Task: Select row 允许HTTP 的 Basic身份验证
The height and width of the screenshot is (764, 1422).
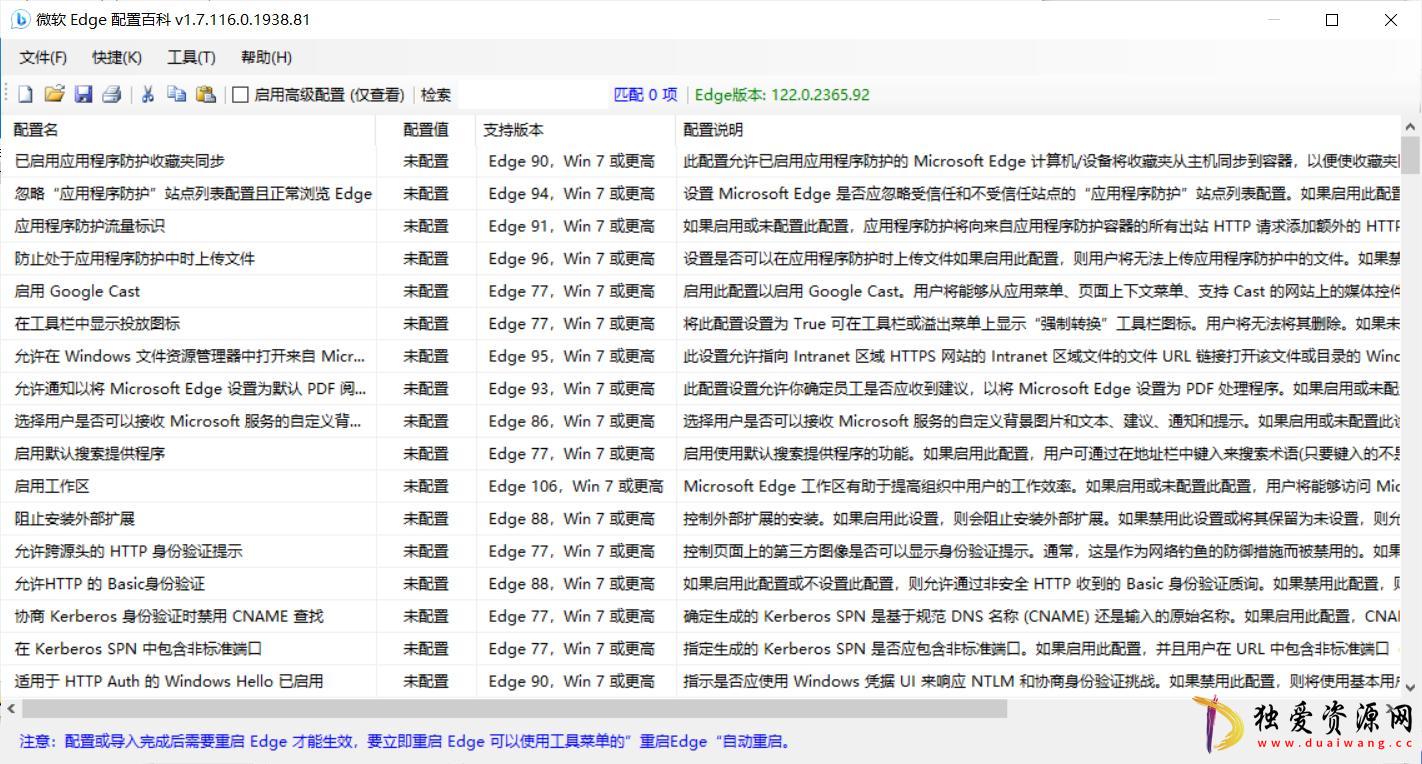Action: pos(702,584)
